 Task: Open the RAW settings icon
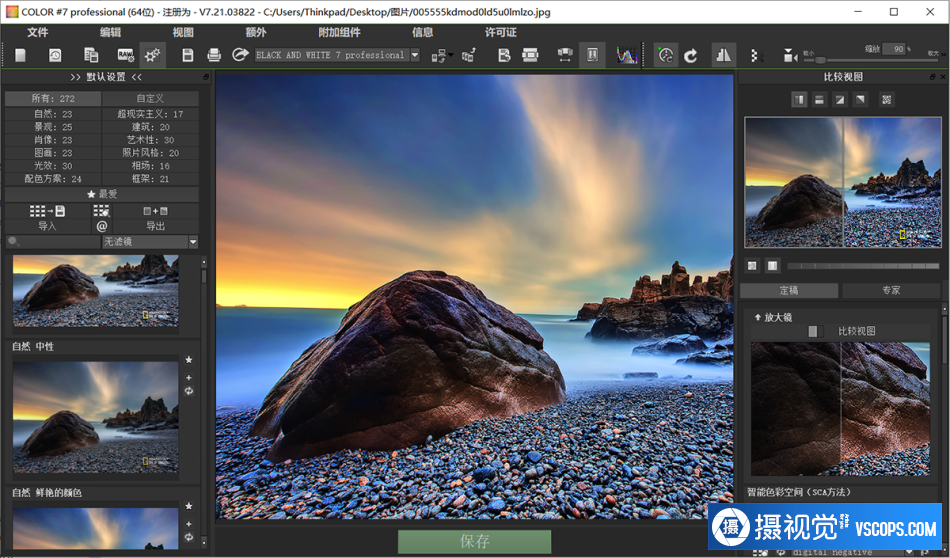point(125,55)
